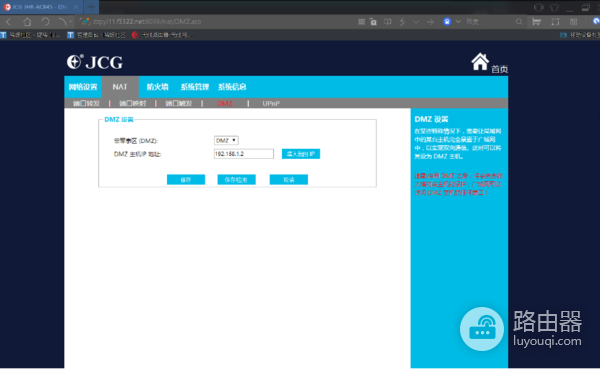The width and height of the screenshot is (600, 369).
Task: Click the lock icon in the address bar
Action: click(373, 22)
